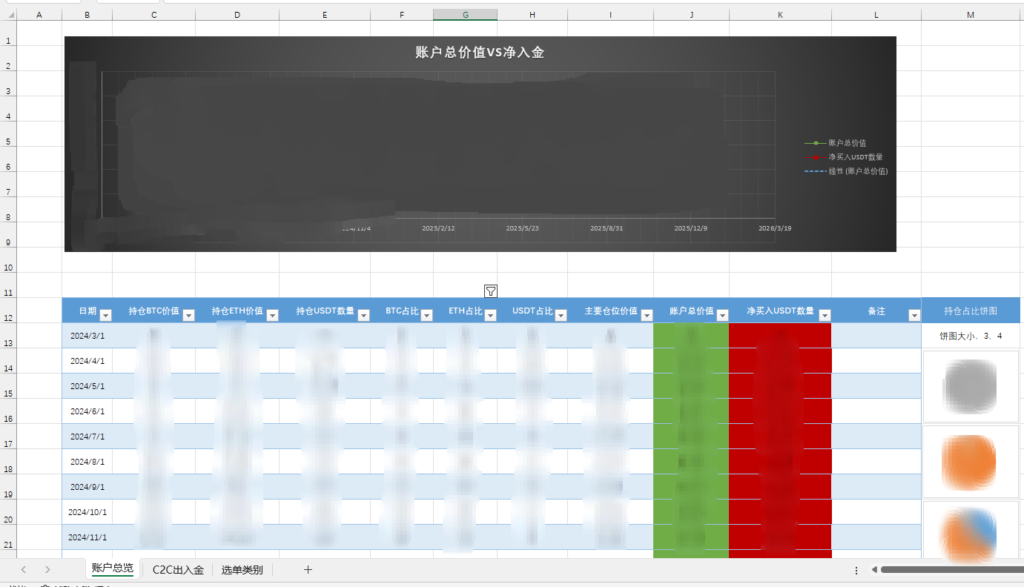
Task: Expand the 账户总价值 column filter
Action: click(722, 314)
